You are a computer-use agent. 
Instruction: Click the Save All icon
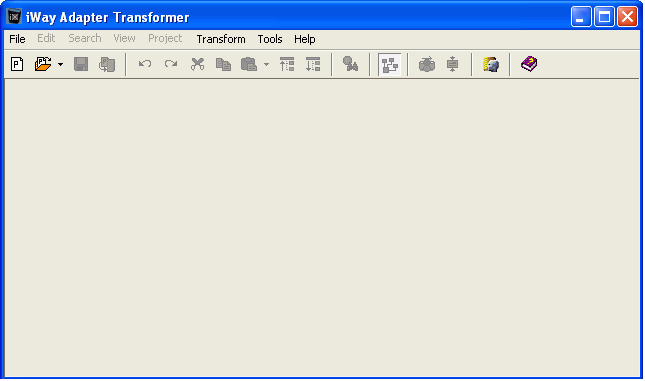(x=107, y=65)
